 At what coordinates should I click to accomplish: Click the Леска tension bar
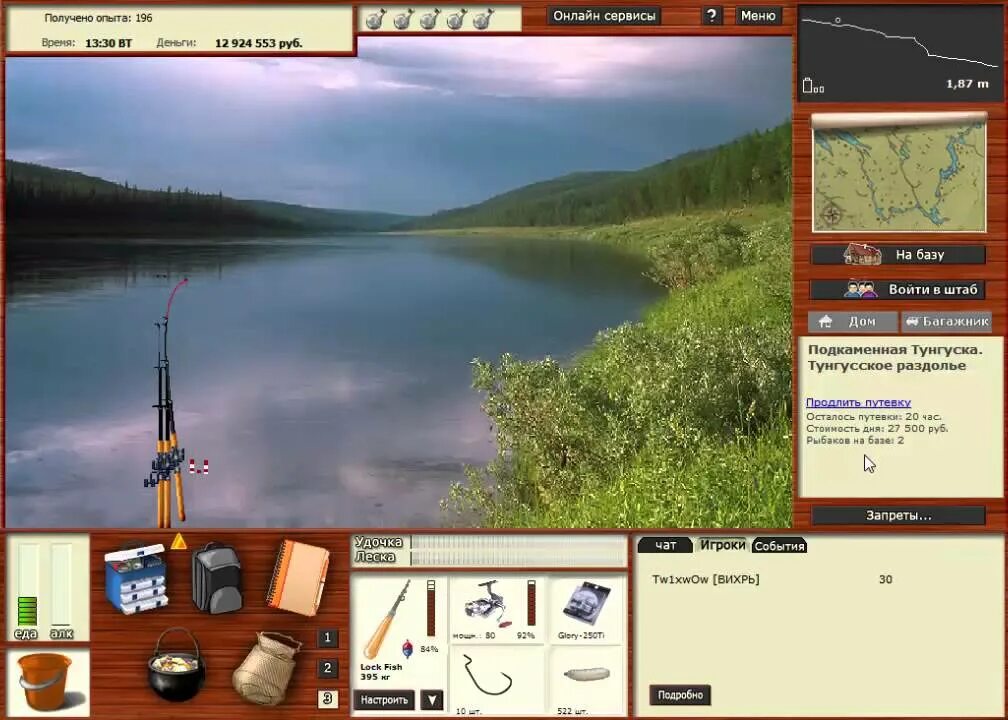(x=518, y=558)
